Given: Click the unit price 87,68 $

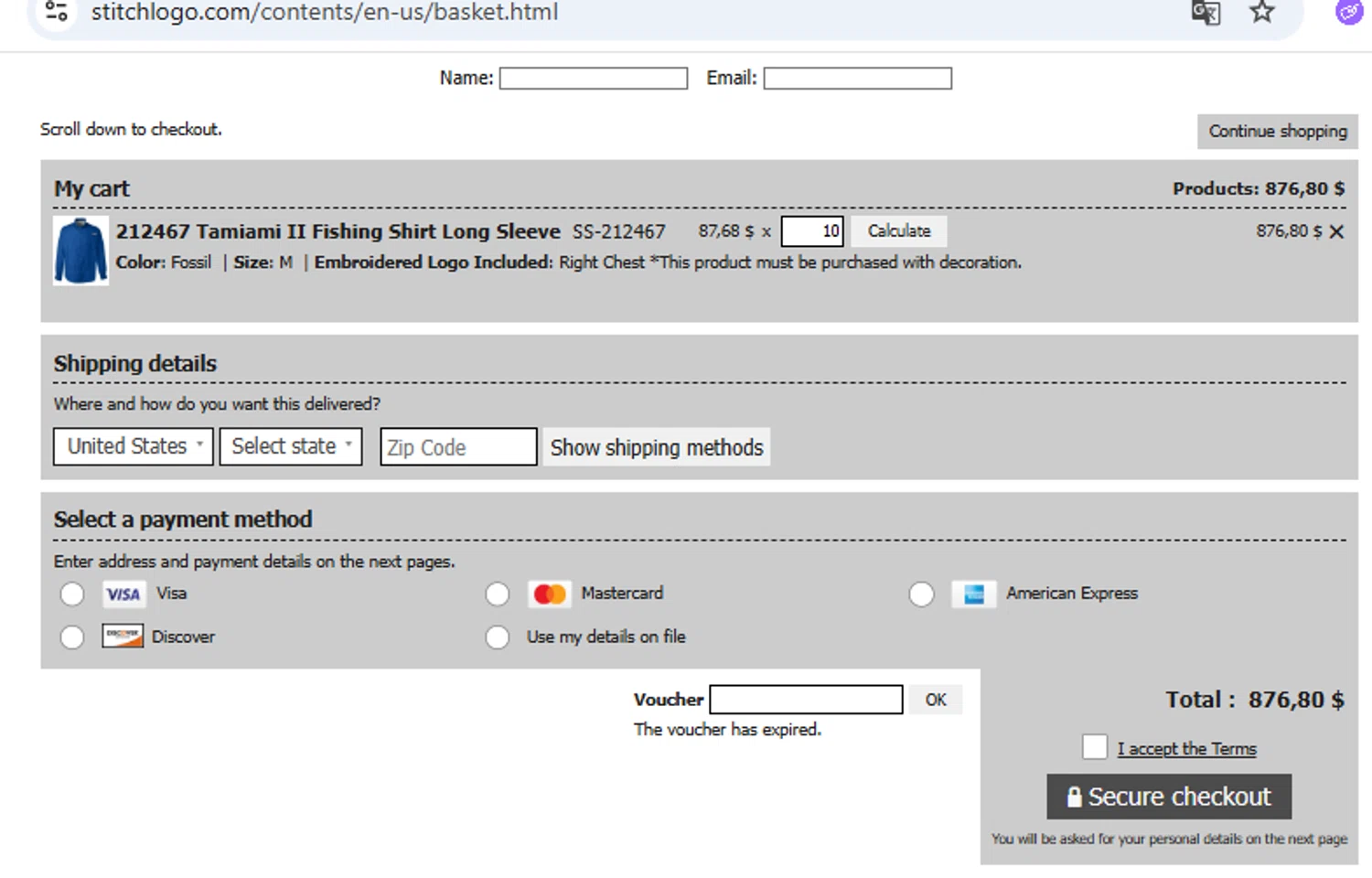Looking at the screenshot, I should coord(726,231).
